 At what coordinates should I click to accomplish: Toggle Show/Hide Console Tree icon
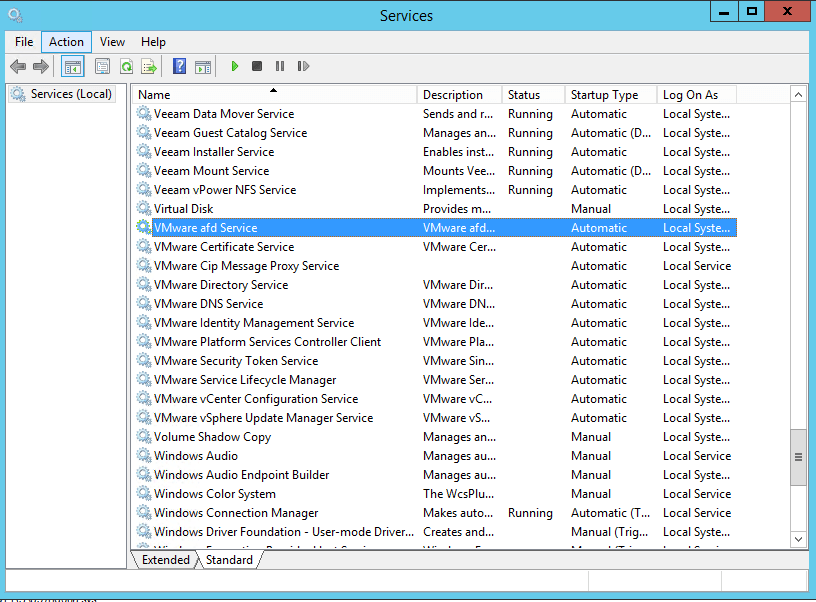73,67
